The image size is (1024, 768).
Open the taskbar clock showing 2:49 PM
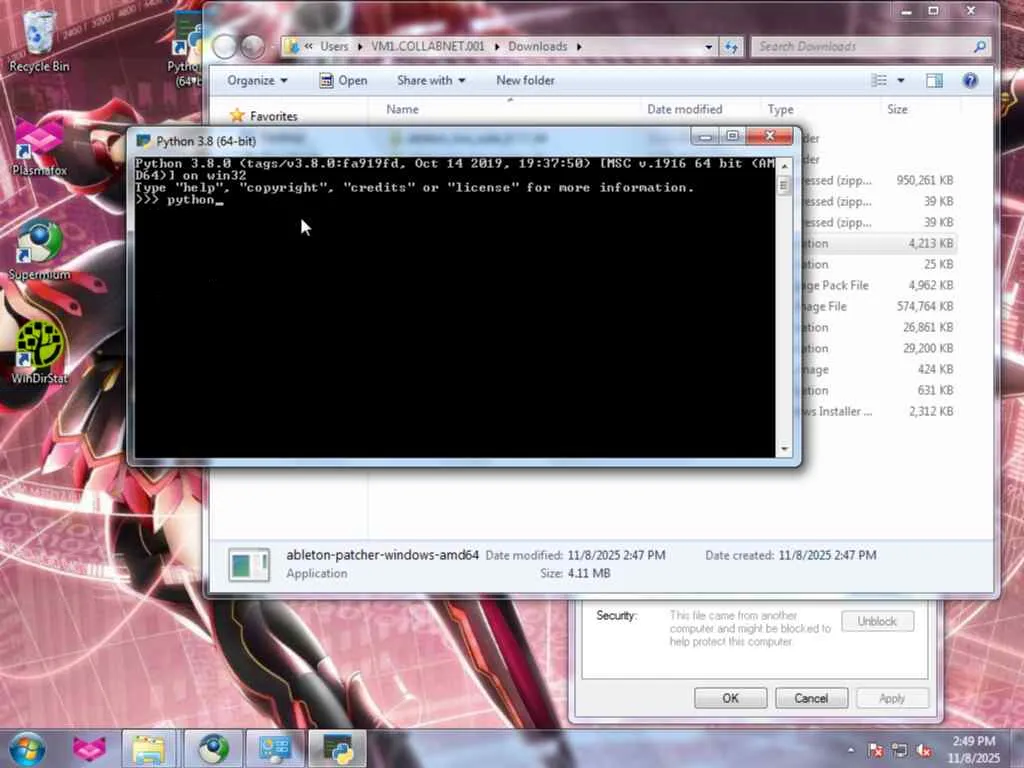973,750
